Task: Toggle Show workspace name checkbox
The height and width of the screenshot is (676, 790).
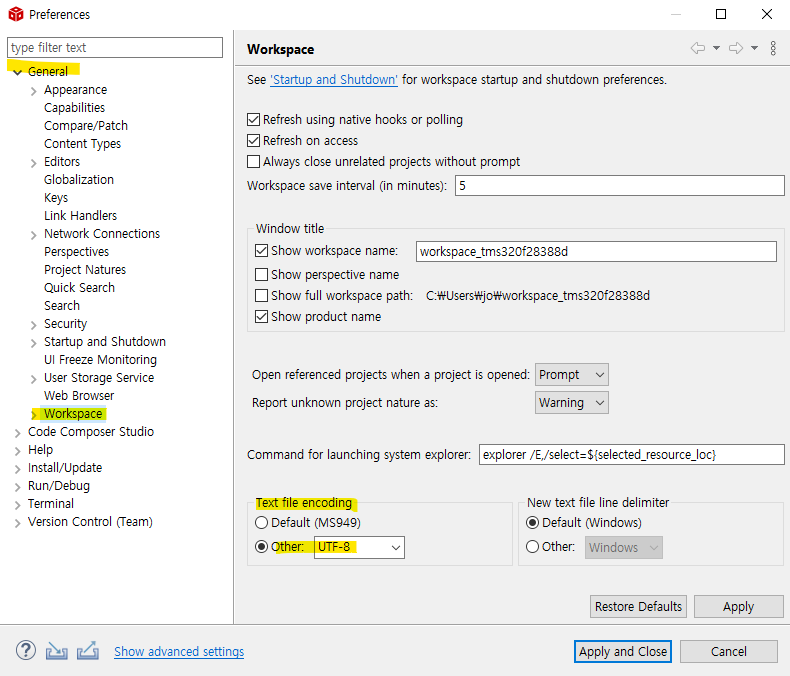Action: [261, 250]
